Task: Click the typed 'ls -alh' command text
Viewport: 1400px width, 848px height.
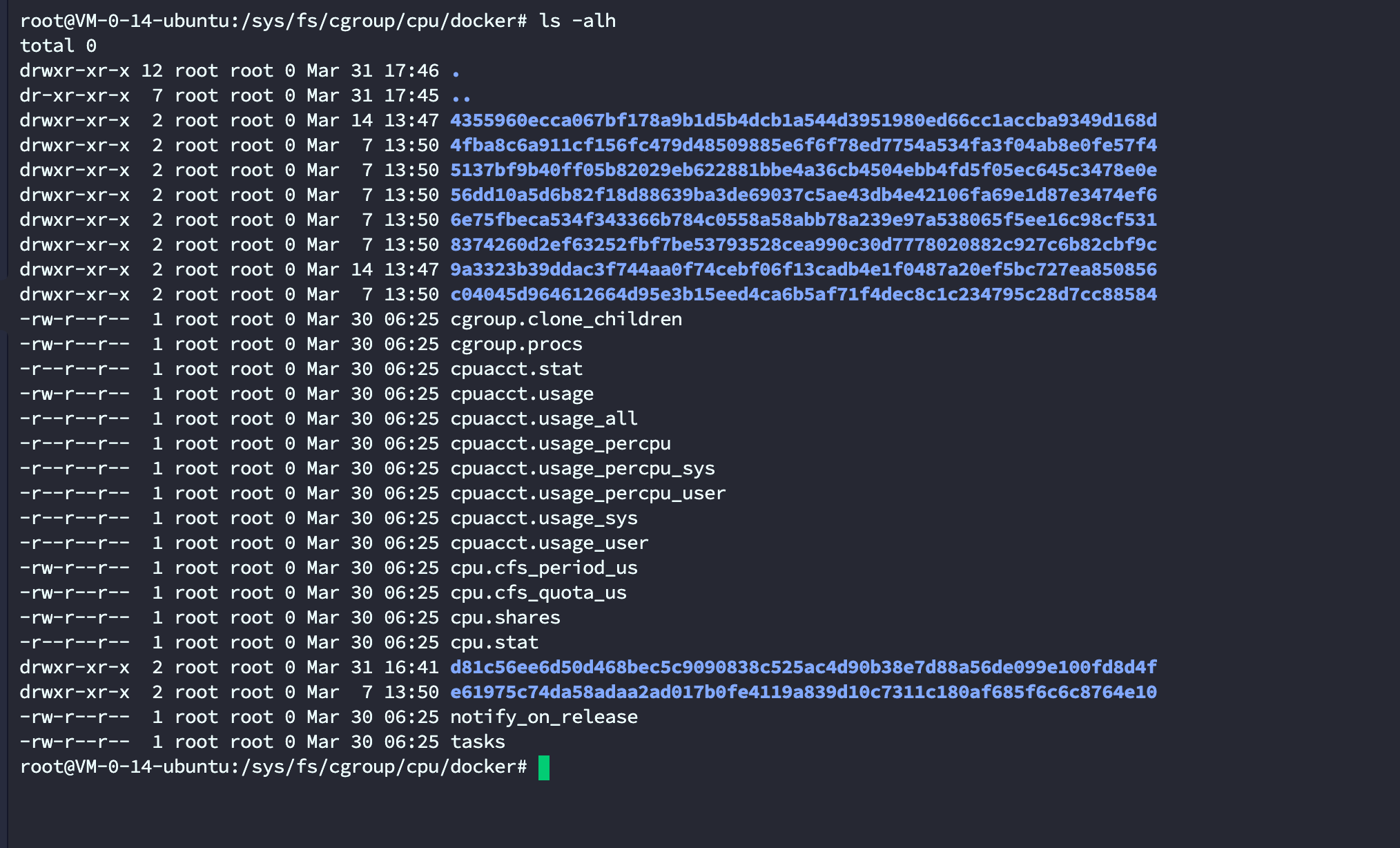Action: click(577, 21)
